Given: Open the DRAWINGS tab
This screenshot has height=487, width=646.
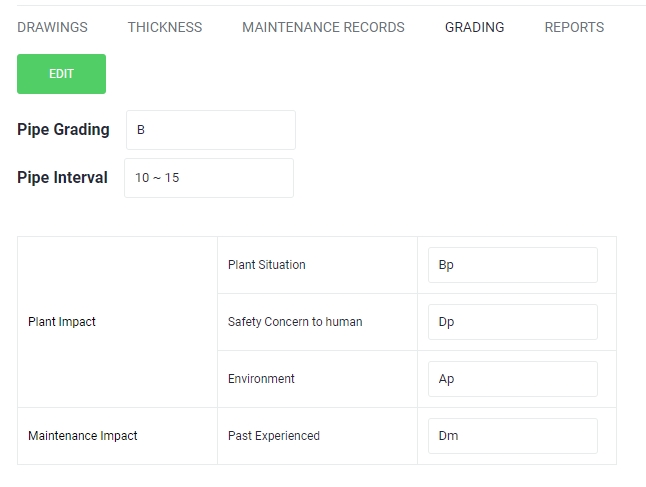Looking at the screenshot, I should [52, 27].
